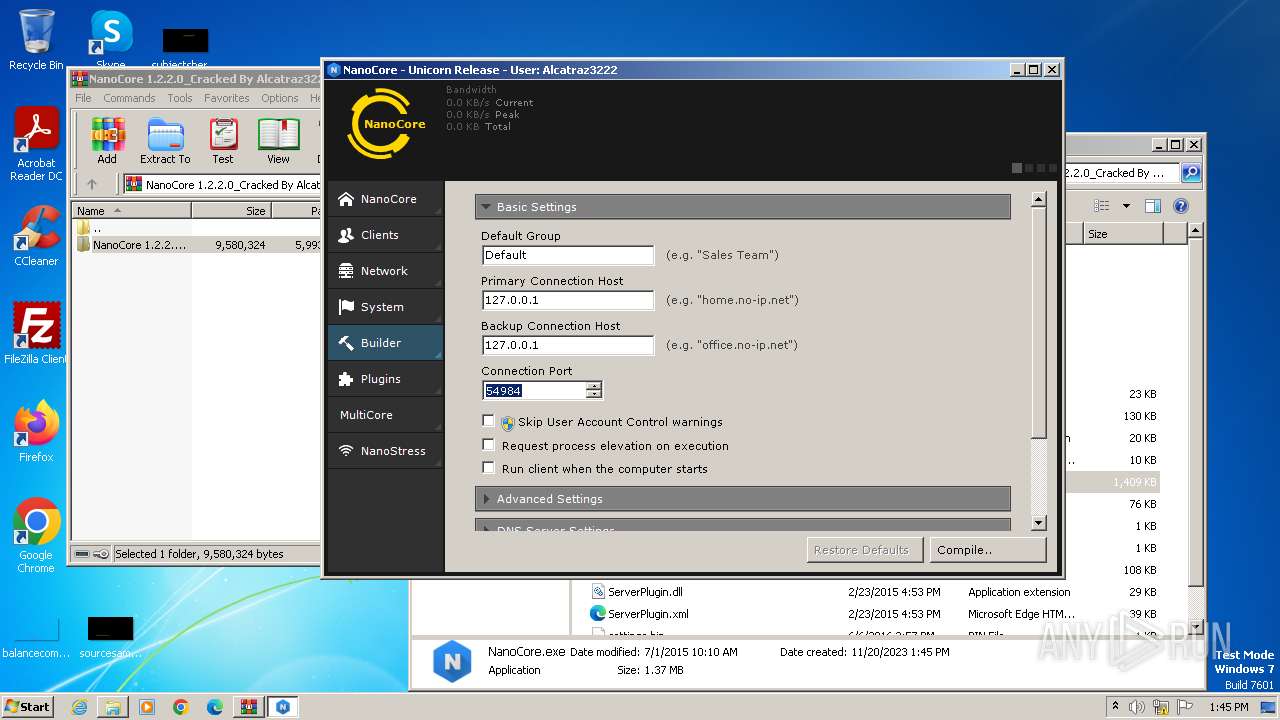This screenshot has width=1280, height=720.
Task: Open the WinRAR Tools menu
Action: (180, 98)
